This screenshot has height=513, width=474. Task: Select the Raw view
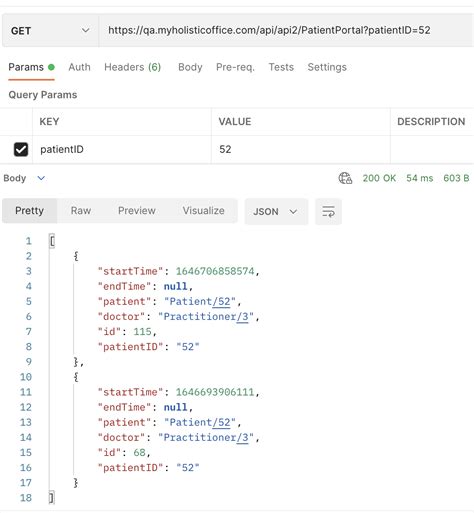pos(81,211)
